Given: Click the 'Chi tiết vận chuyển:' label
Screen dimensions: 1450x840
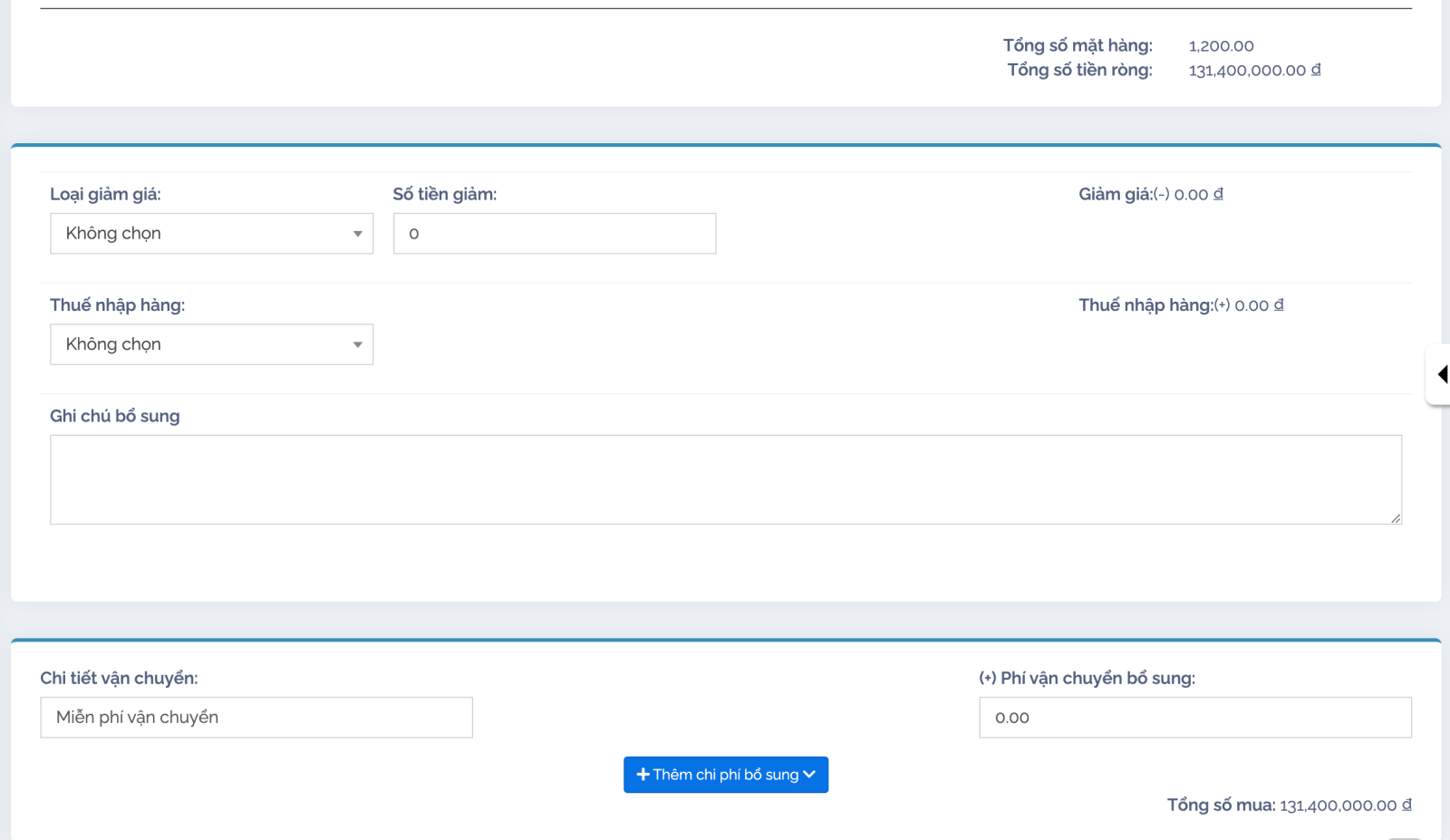Looking at the screenshot, I should point(119,678).
